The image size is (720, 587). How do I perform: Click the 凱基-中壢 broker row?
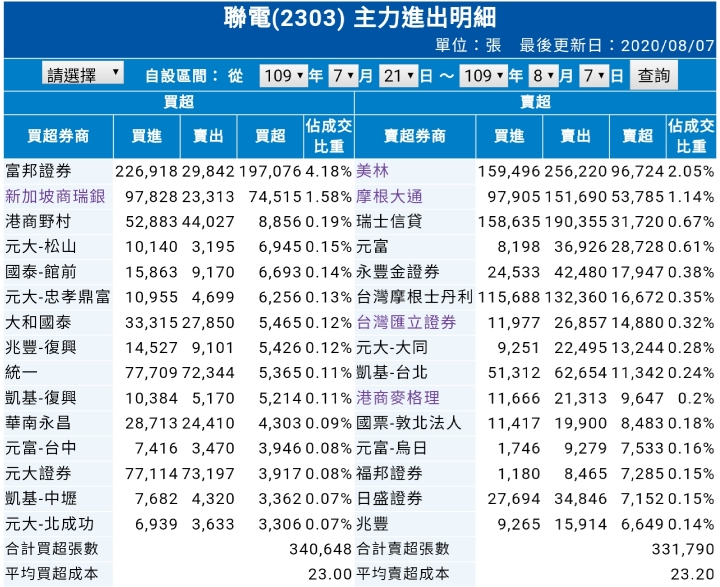point(179,498)
